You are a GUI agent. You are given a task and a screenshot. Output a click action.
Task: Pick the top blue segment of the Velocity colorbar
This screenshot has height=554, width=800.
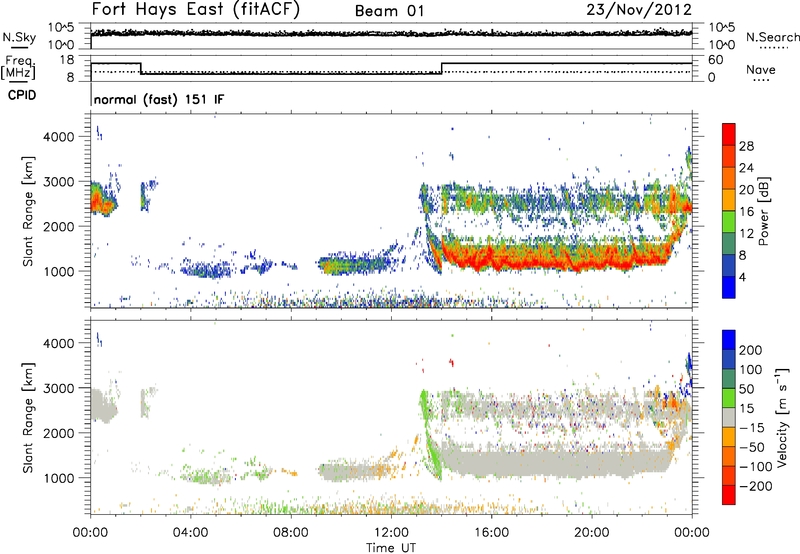(729, 340)
